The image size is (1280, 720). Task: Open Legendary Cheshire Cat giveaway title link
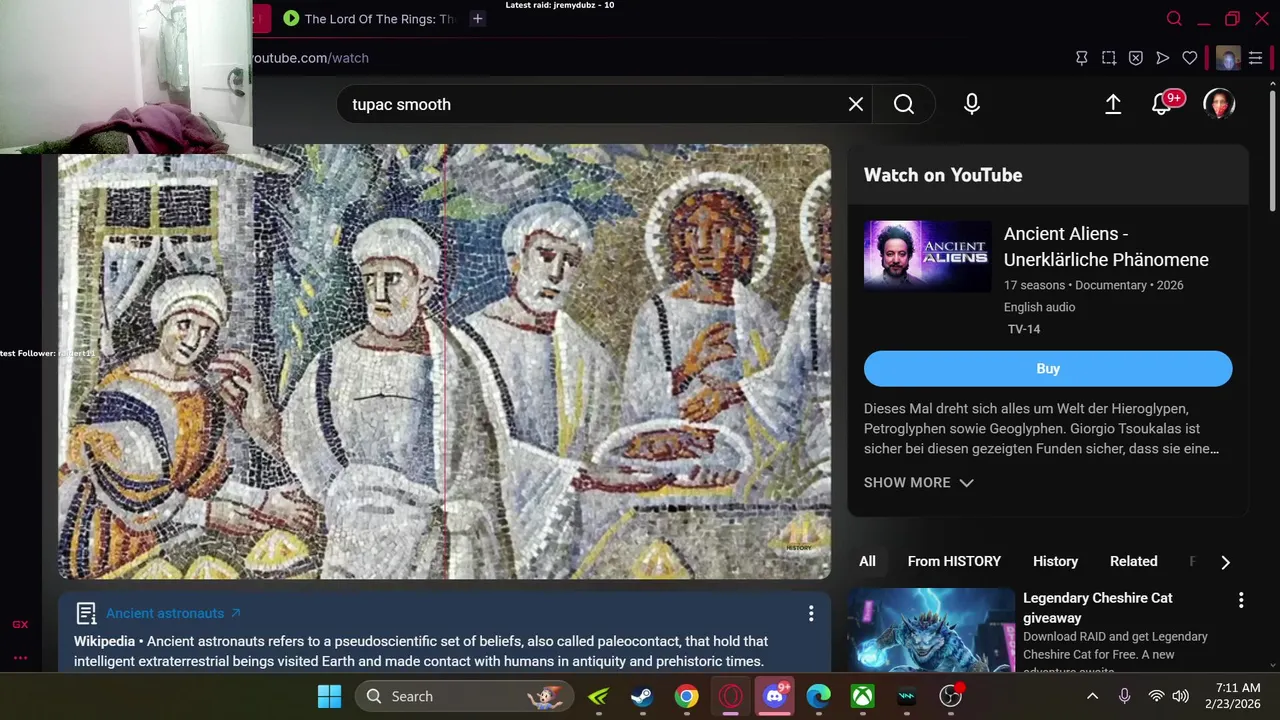point(1097,607)
